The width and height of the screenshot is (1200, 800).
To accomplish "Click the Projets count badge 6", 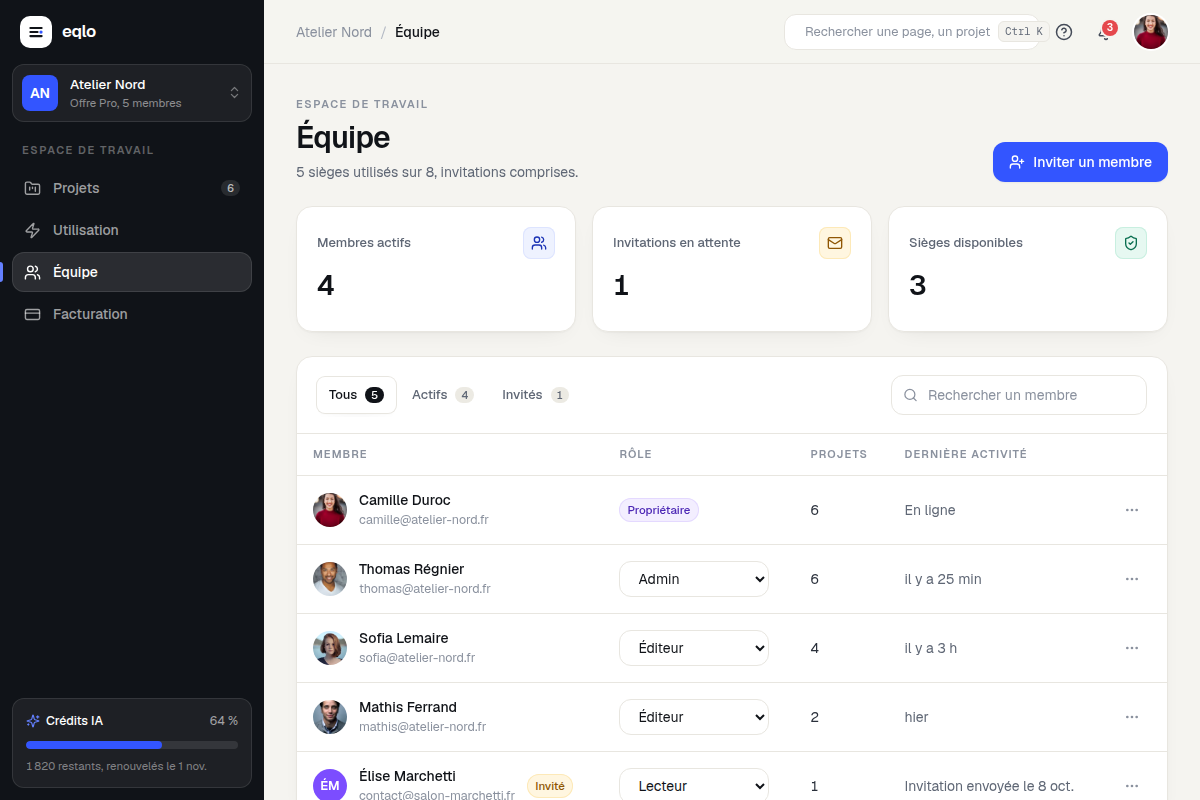I will pyautogui.click(x=230, y=188).
